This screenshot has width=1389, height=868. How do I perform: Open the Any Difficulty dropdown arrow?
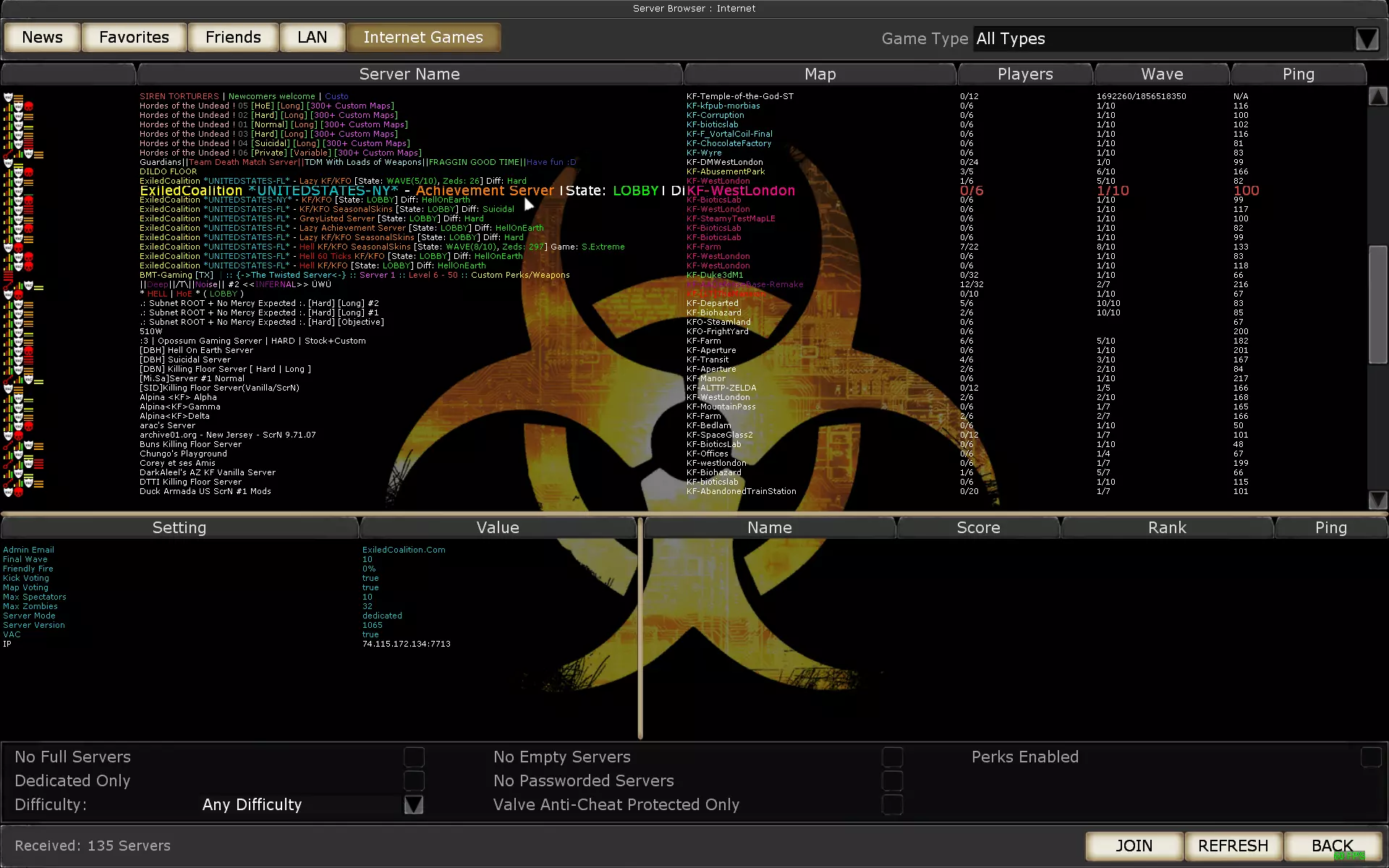(413, 804)
